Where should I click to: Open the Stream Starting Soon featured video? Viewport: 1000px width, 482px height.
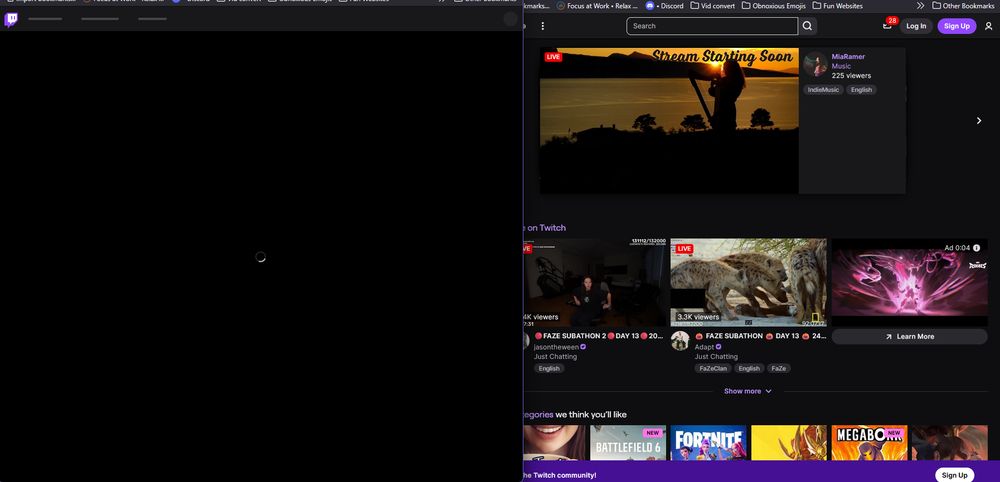(669, 120)
